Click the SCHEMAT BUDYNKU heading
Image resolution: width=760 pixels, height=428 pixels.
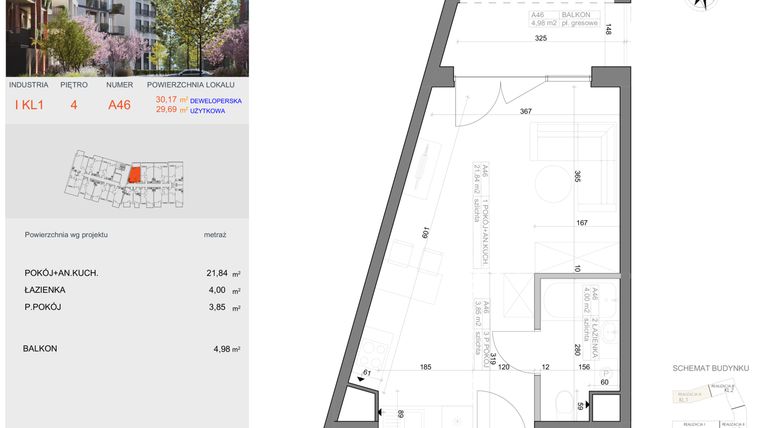711,369
